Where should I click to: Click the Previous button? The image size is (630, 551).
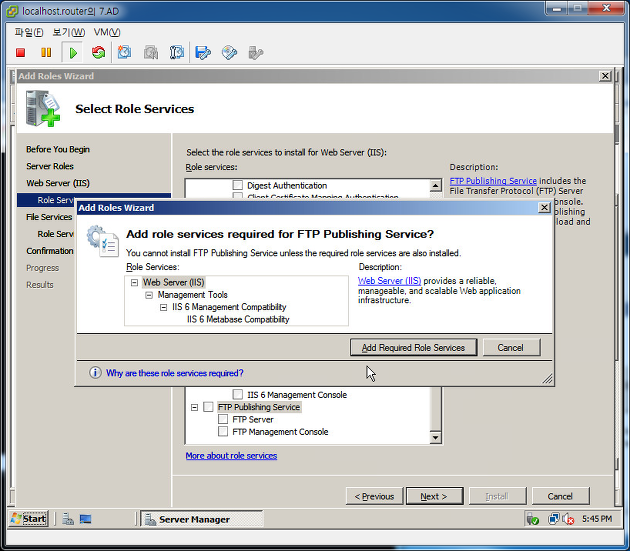[374, 496]
